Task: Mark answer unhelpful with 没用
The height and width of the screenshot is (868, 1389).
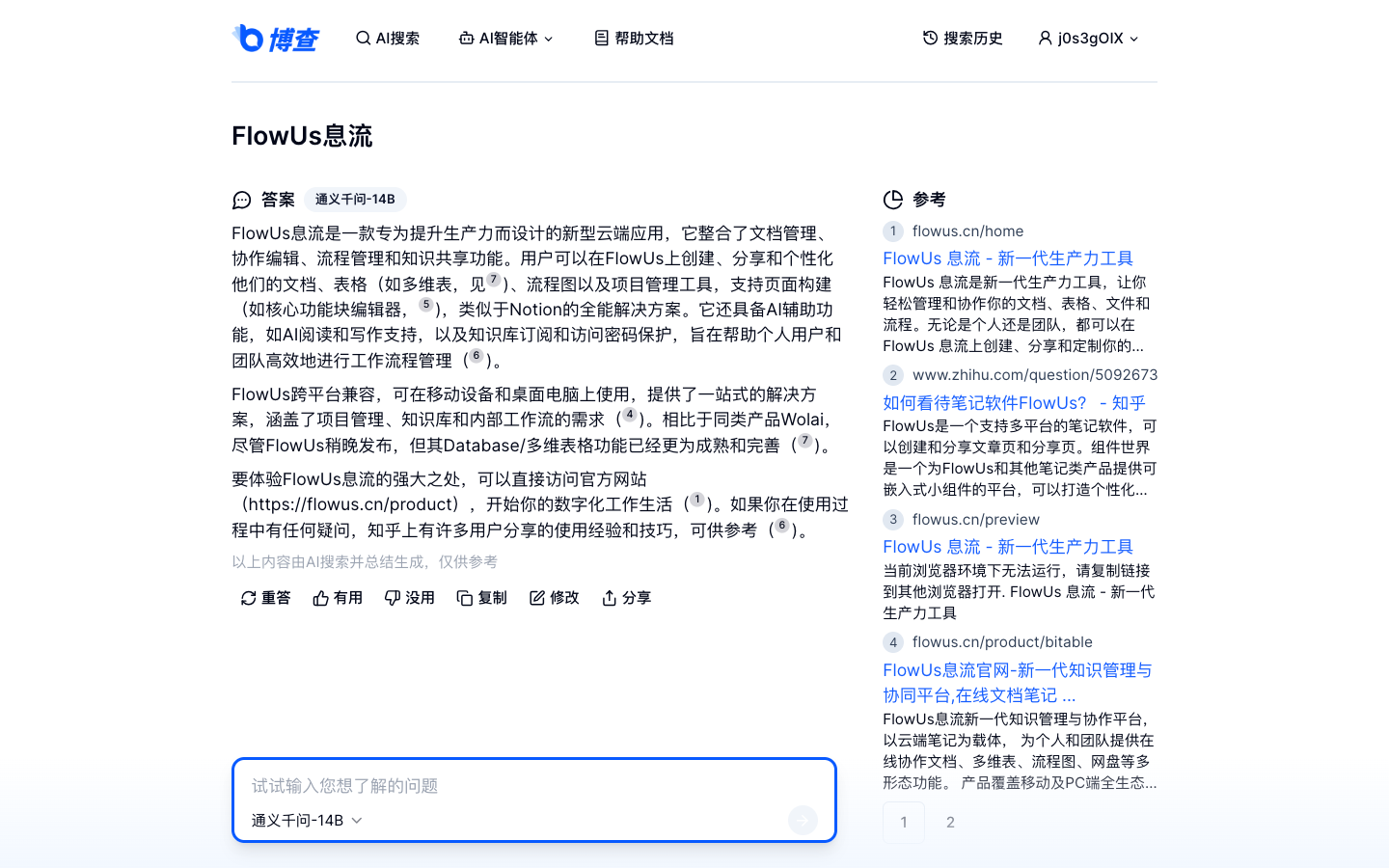Action: pos(409,598)
